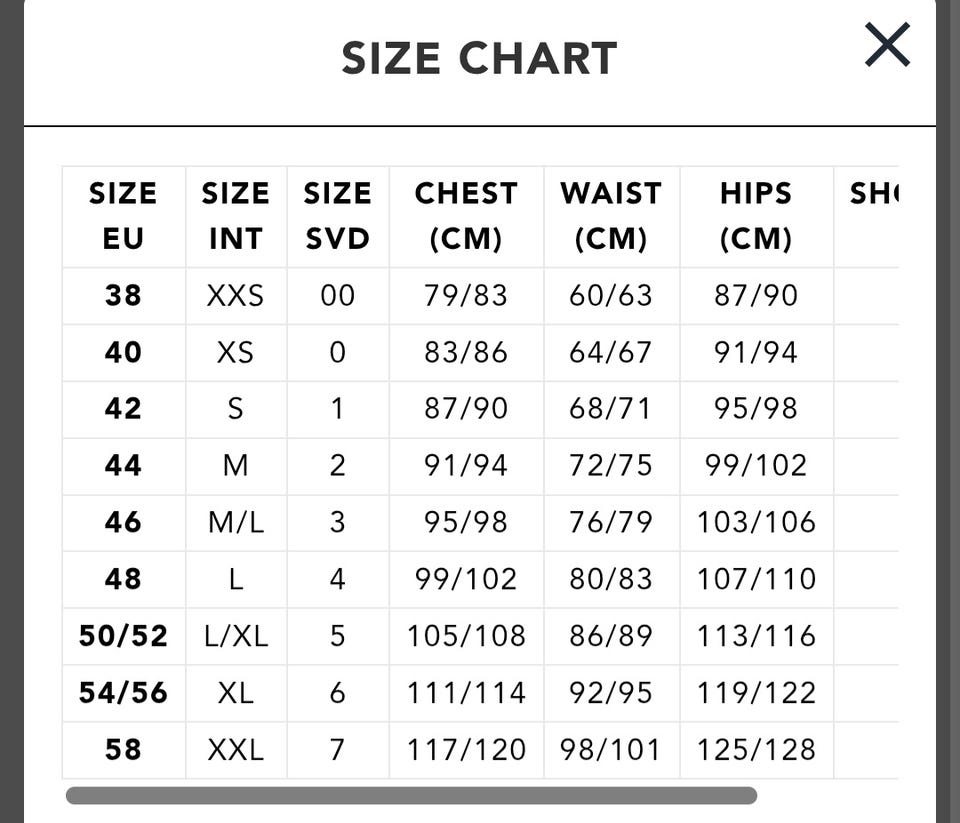
Task: Select waist measurement 72/75 cell
Action: pos(611,465)
